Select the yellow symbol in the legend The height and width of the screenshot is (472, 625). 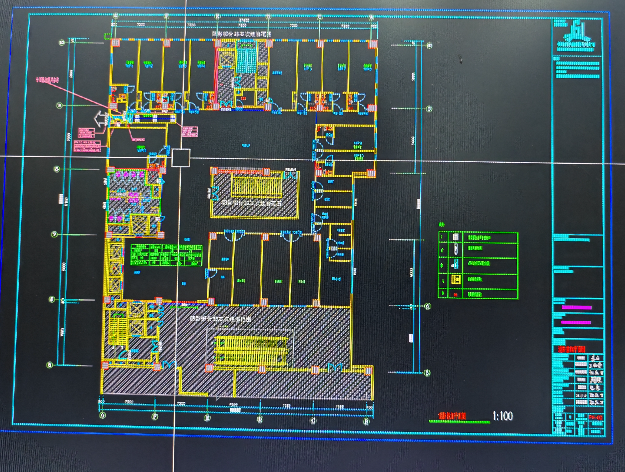(455, 280)
